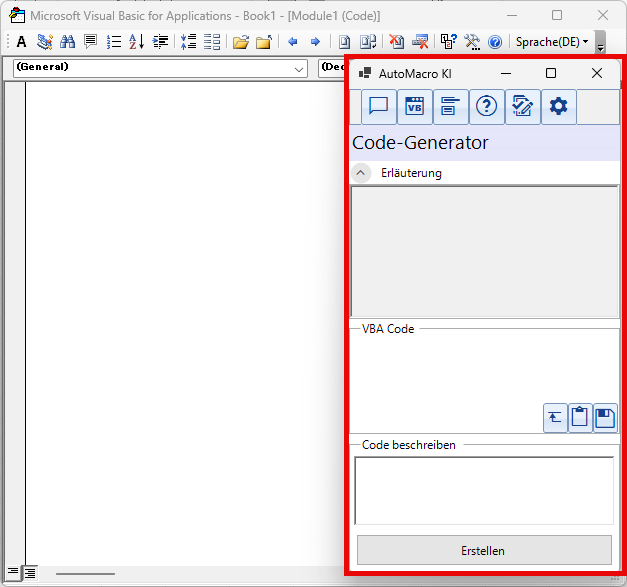Switch to procedure view button at bottom left

[x=13, y=573]
